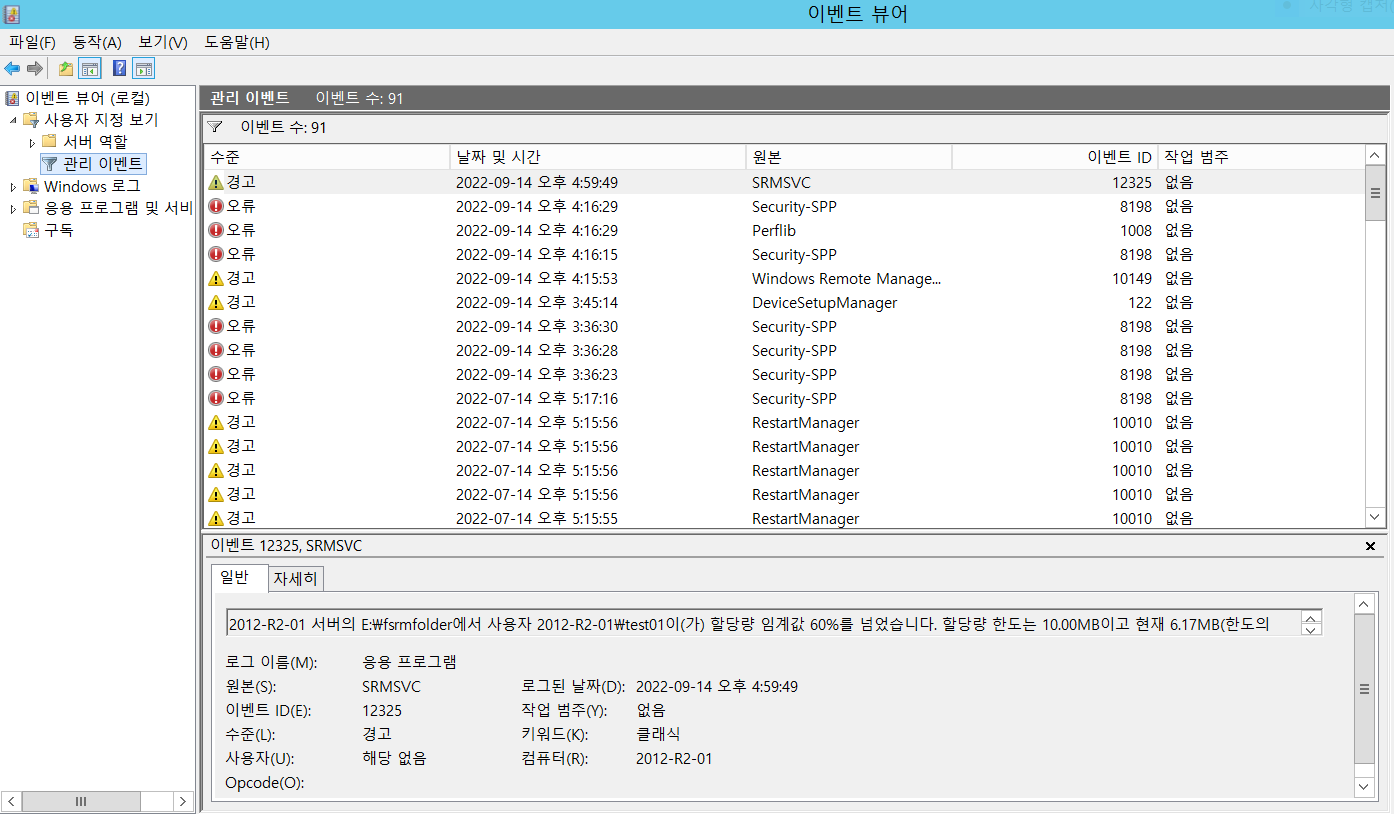Toggle the Show/Hide Action Pane icon
This screenshot has height=814, width=1394.
144,69
